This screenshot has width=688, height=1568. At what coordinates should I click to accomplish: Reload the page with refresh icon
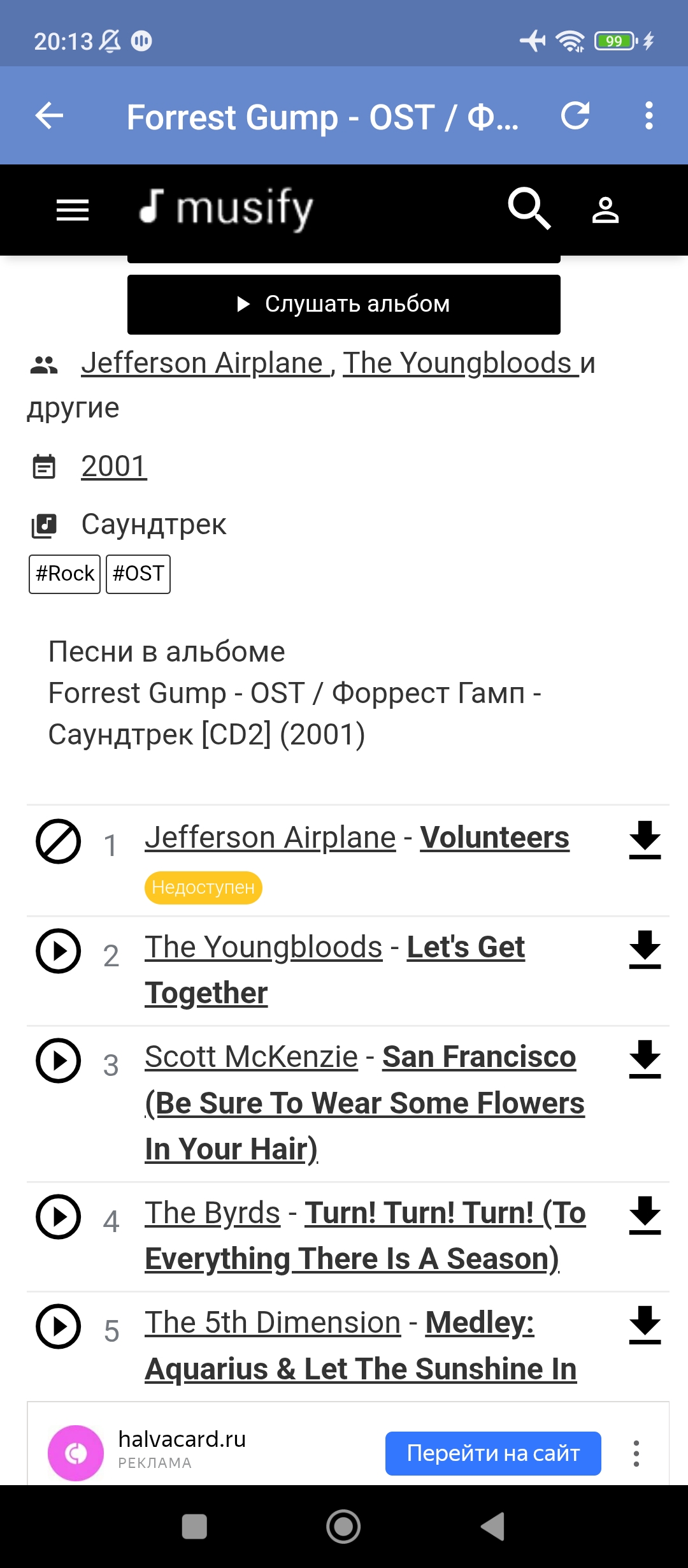point(575,116)
